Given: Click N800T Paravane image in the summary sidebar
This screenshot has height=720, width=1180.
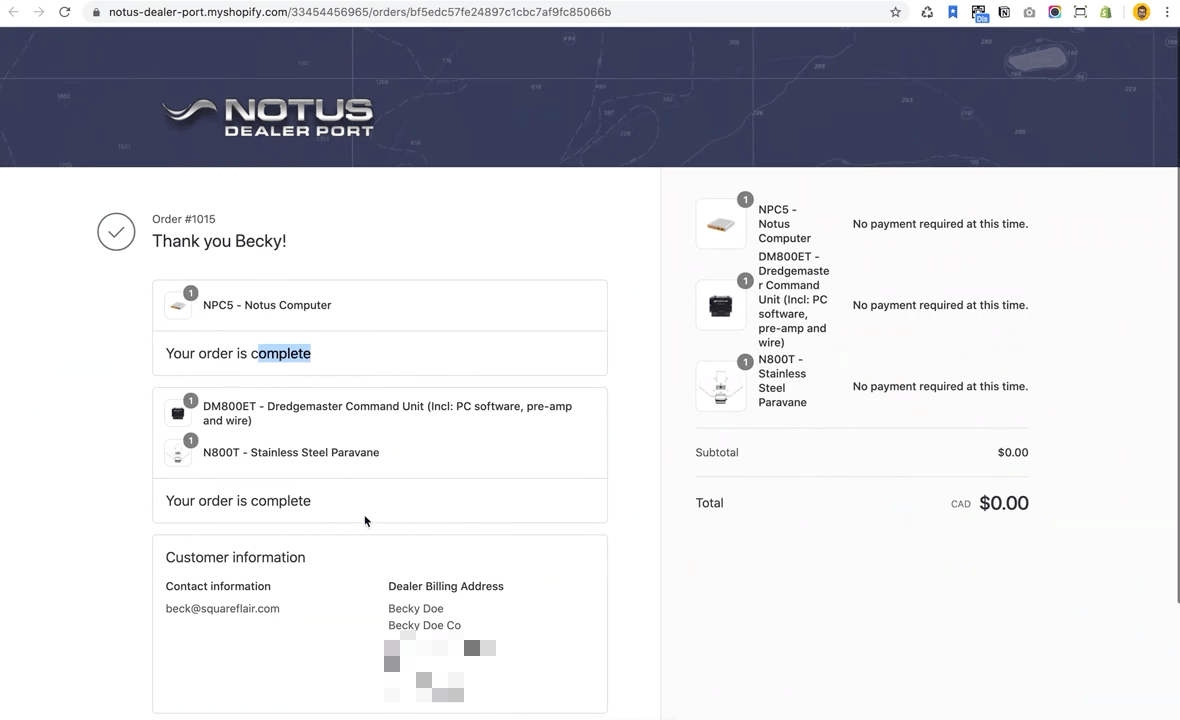Looking at the screenshot, I should tap(720, 386).
